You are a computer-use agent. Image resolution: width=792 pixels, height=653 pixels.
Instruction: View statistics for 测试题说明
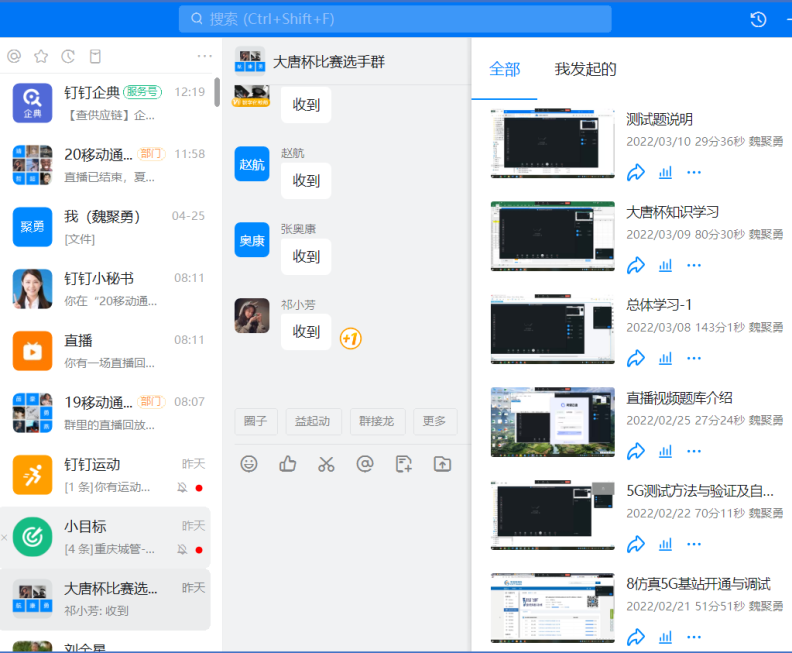coord(665,173)
